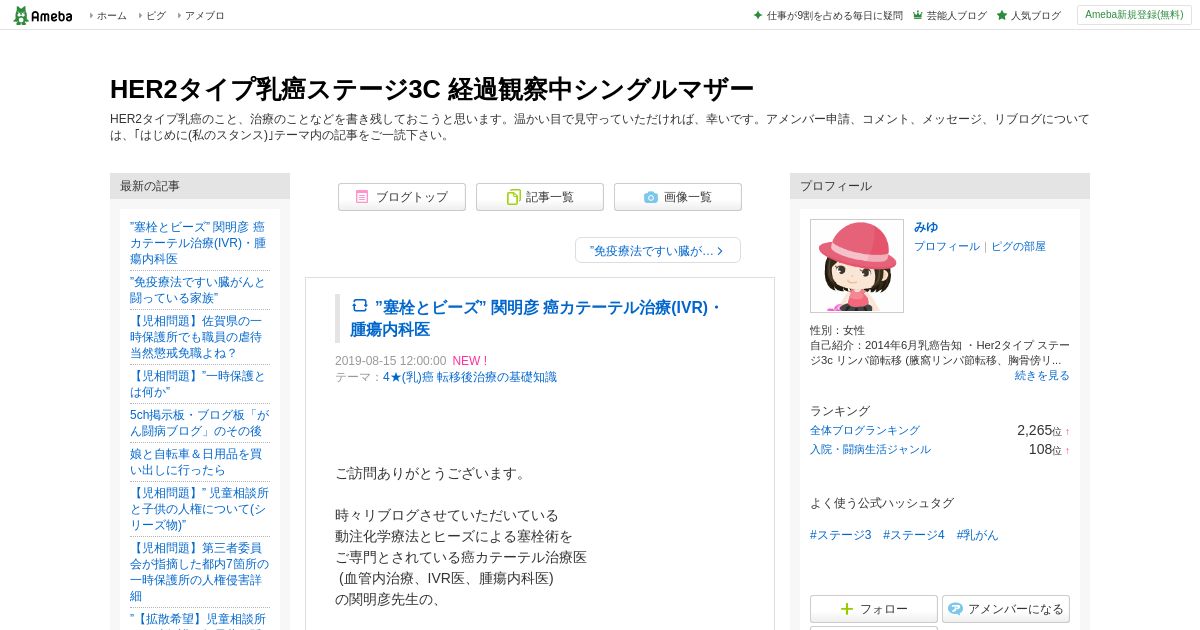
Task: Open recent article 第三者委員会が指摘した都内7箇所
Action: [198, 572]
